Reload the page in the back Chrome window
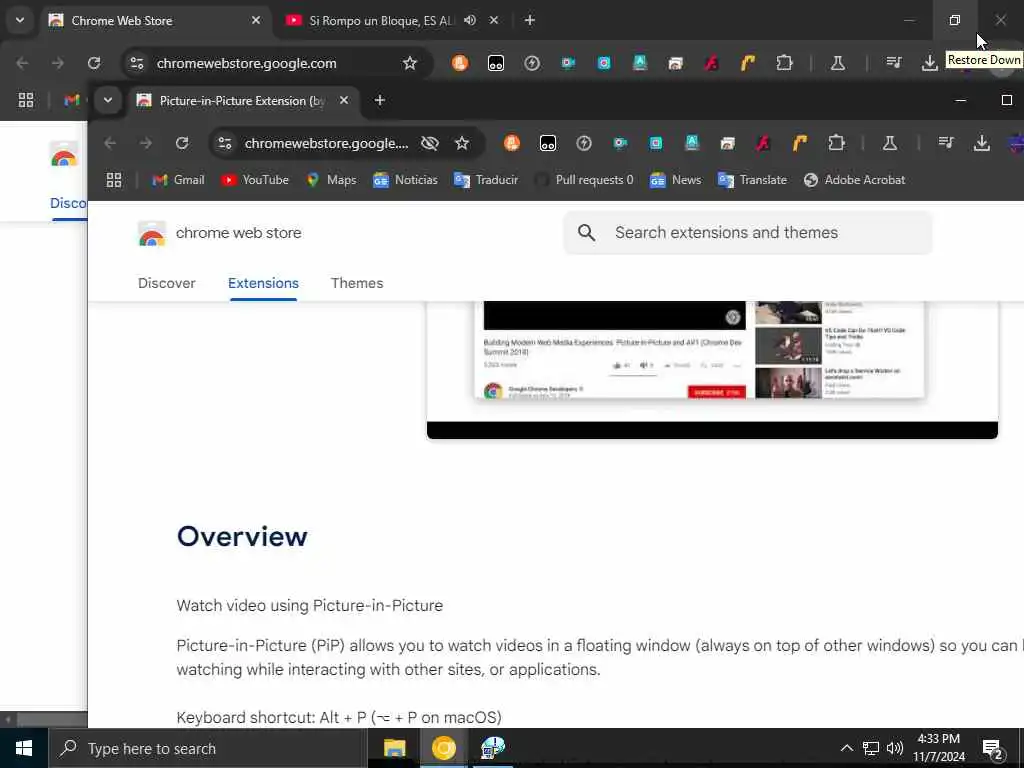Image resolution: width=1024 pixels, height=768 pixels. coord(94,63)
